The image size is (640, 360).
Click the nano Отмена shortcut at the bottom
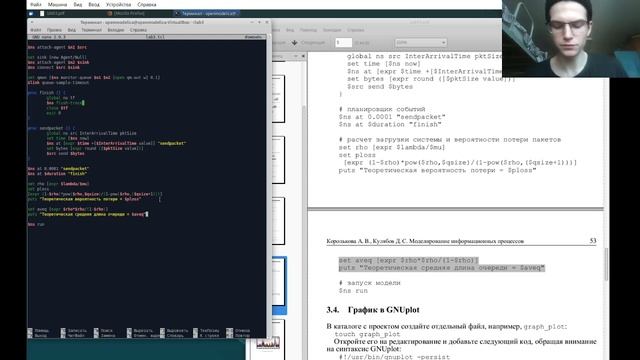pos(238,331)
